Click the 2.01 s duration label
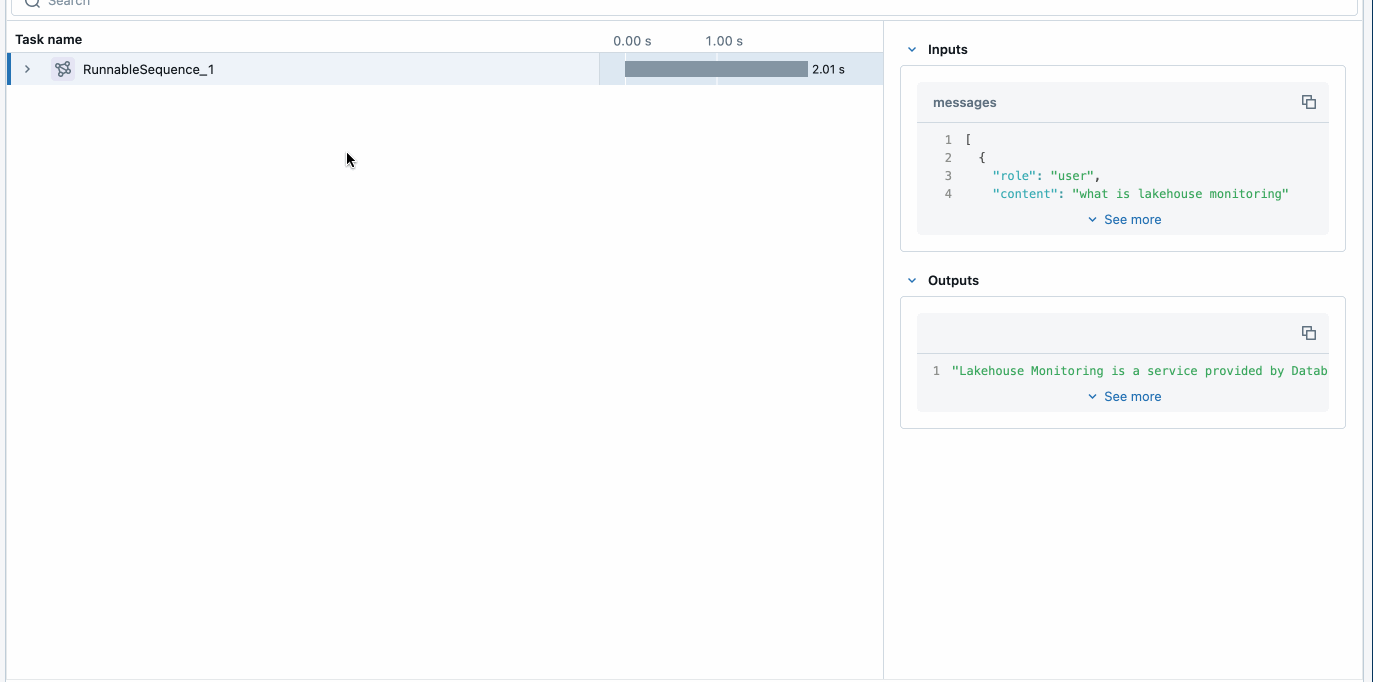Viewport: 1373px width, 682px height. pyautogui.click(x=828, y=69)
